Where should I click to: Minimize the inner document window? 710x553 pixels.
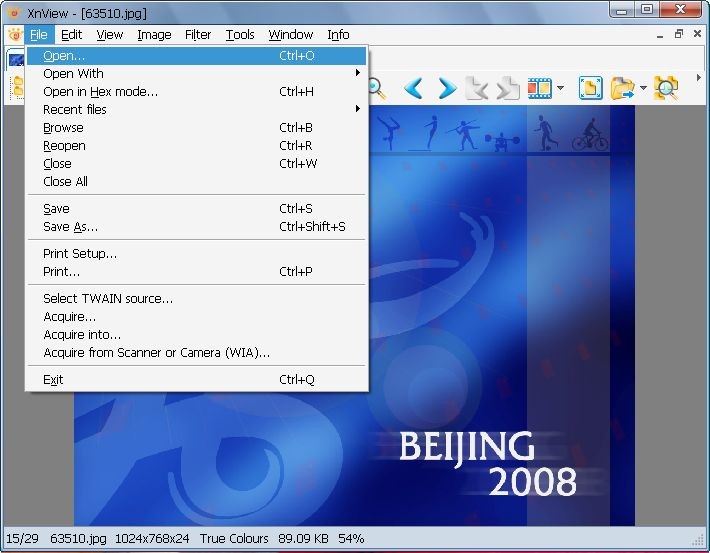[660, 35]
